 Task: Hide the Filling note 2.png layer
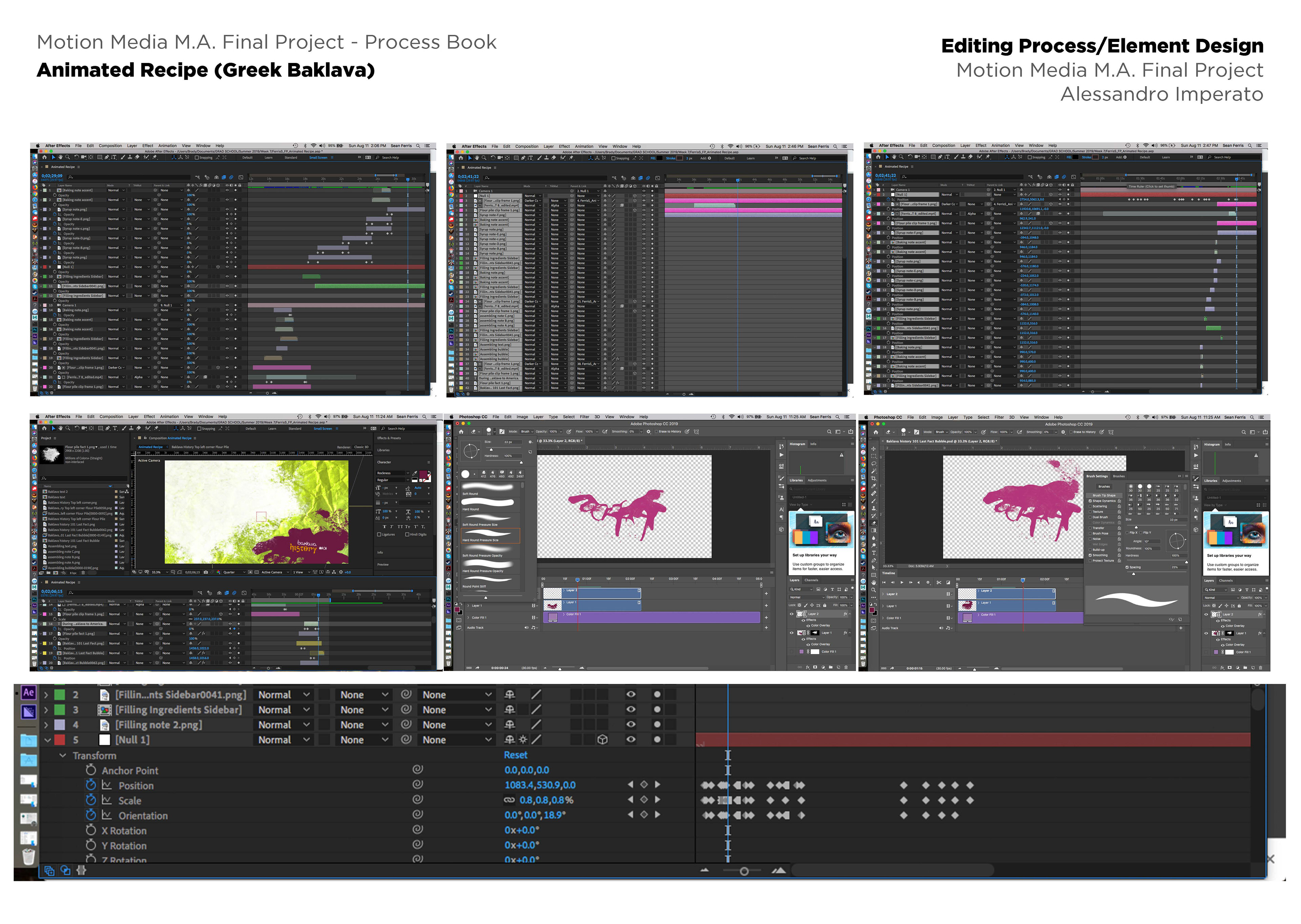[x=631, y=724]
